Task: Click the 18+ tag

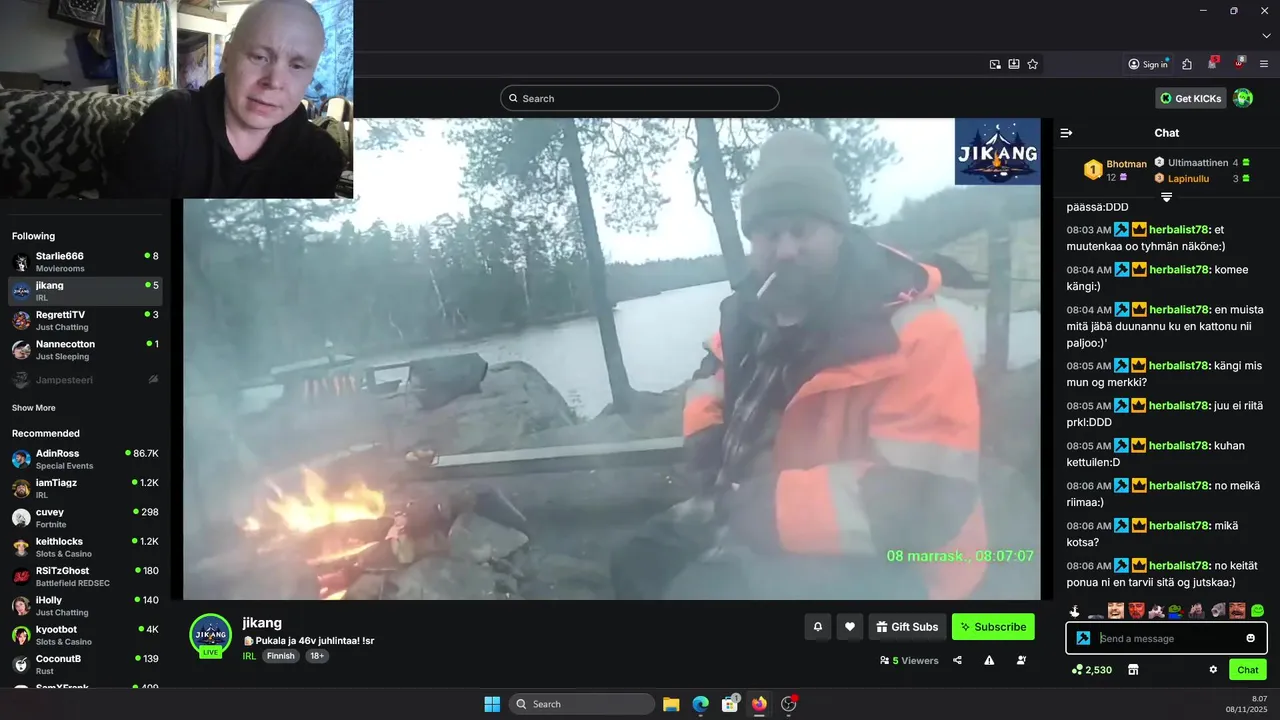Action: [x=316, y=656]
